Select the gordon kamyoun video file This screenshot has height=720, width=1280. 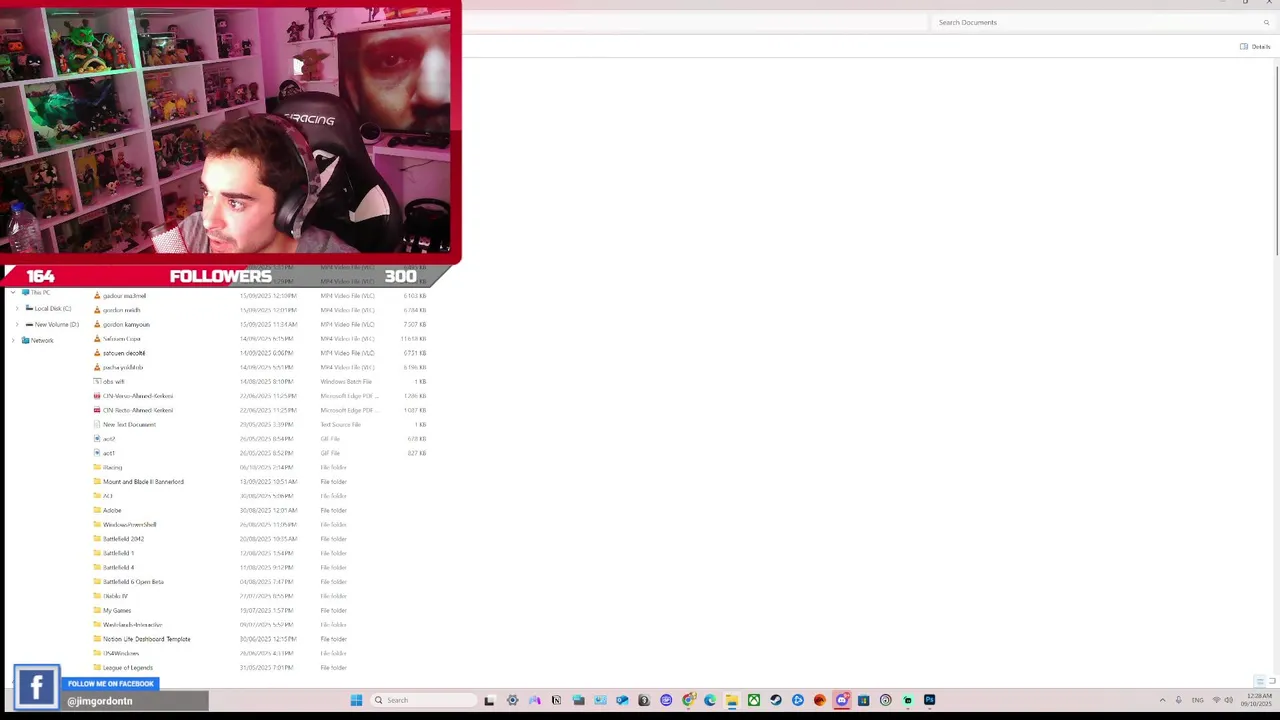[x=126, y=324]
